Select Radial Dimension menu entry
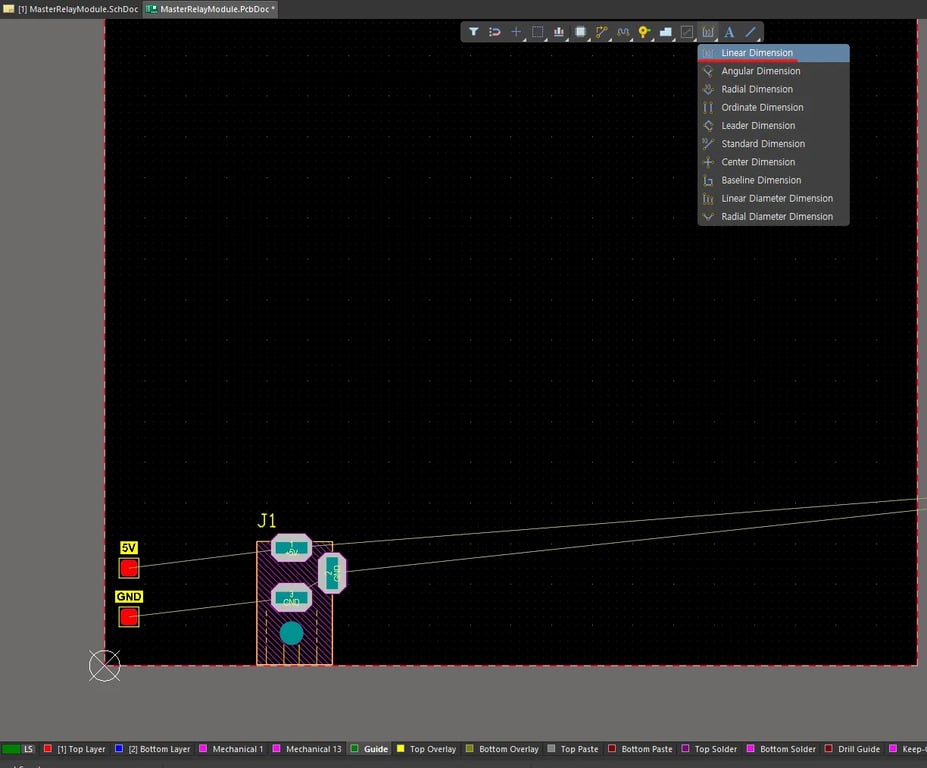This screenshot has height=768, width=927. point(774,89)
